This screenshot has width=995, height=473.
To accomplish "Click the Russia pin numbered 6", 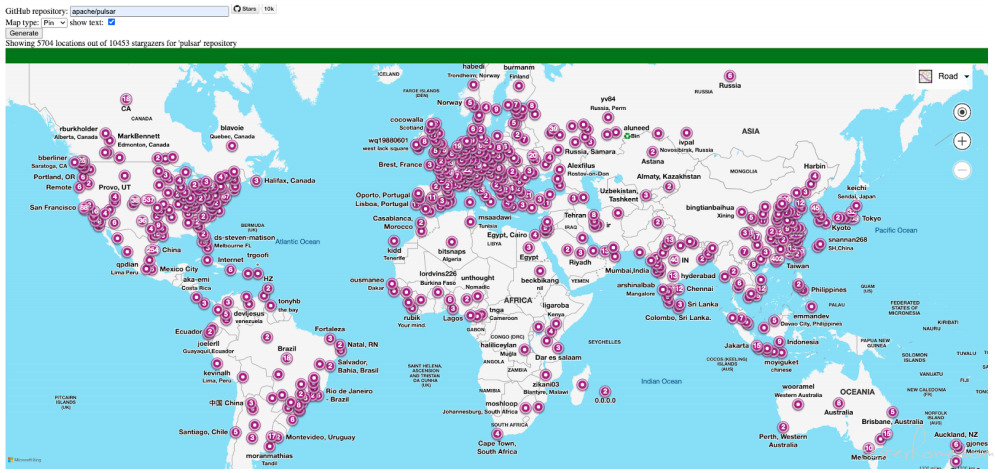I will point(729,76).
